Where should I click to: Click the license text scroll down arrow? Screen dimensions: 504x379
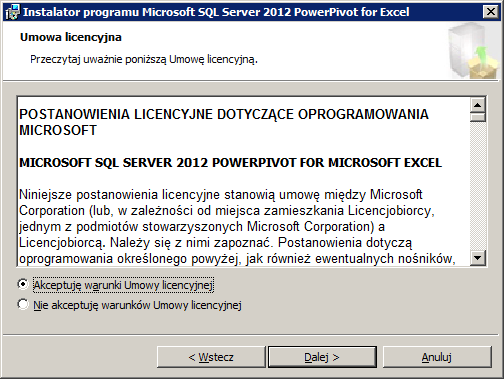tap(478, 257)
